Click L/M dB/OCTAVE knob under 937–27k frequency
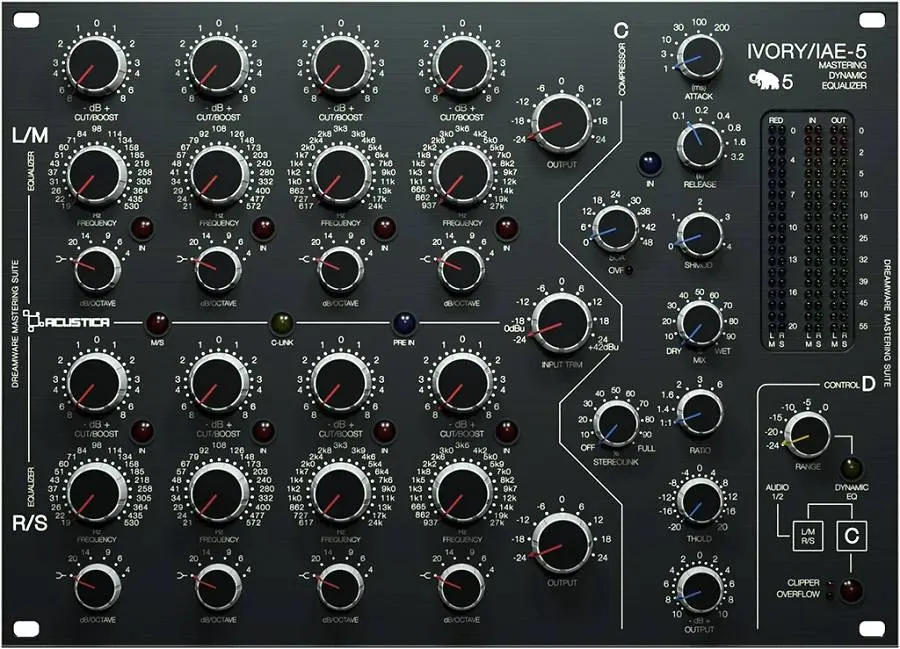Viewport: 900px width, 649px height. [461, 270]
